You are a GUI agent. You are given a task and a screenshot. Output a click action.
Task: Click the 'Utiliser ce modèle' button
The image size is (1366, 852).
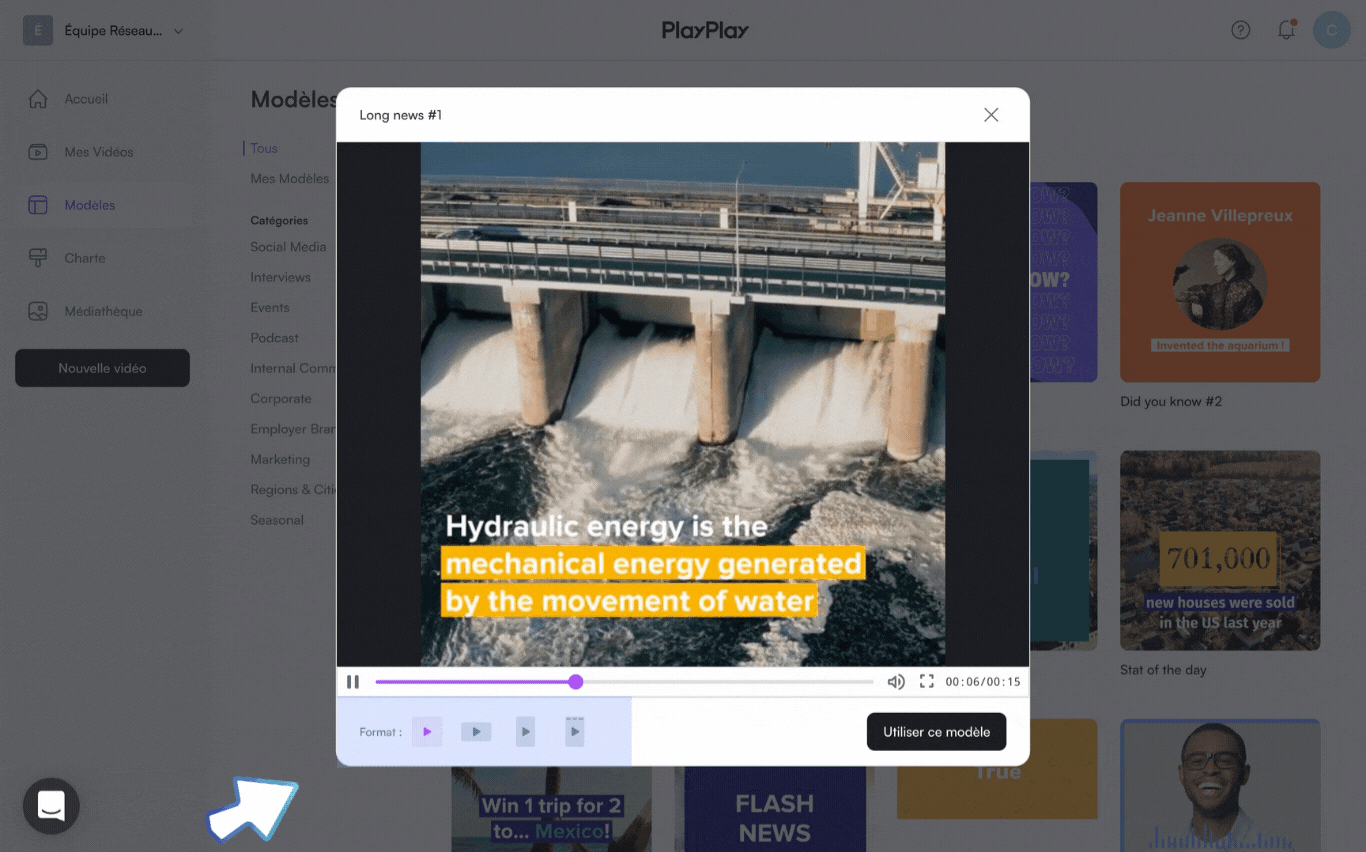tap(936, 732)
